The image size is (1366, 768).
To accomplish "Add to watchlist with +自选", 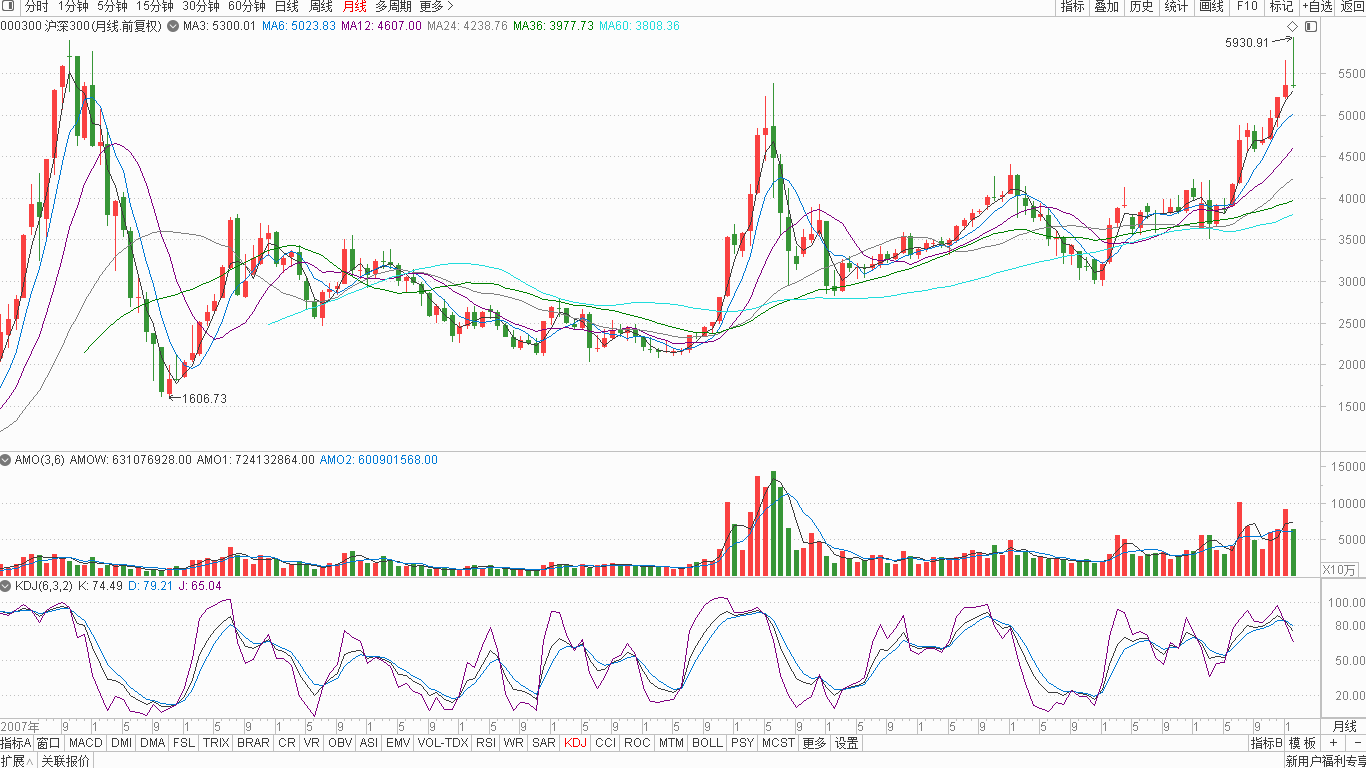I will pos(1317,6).
